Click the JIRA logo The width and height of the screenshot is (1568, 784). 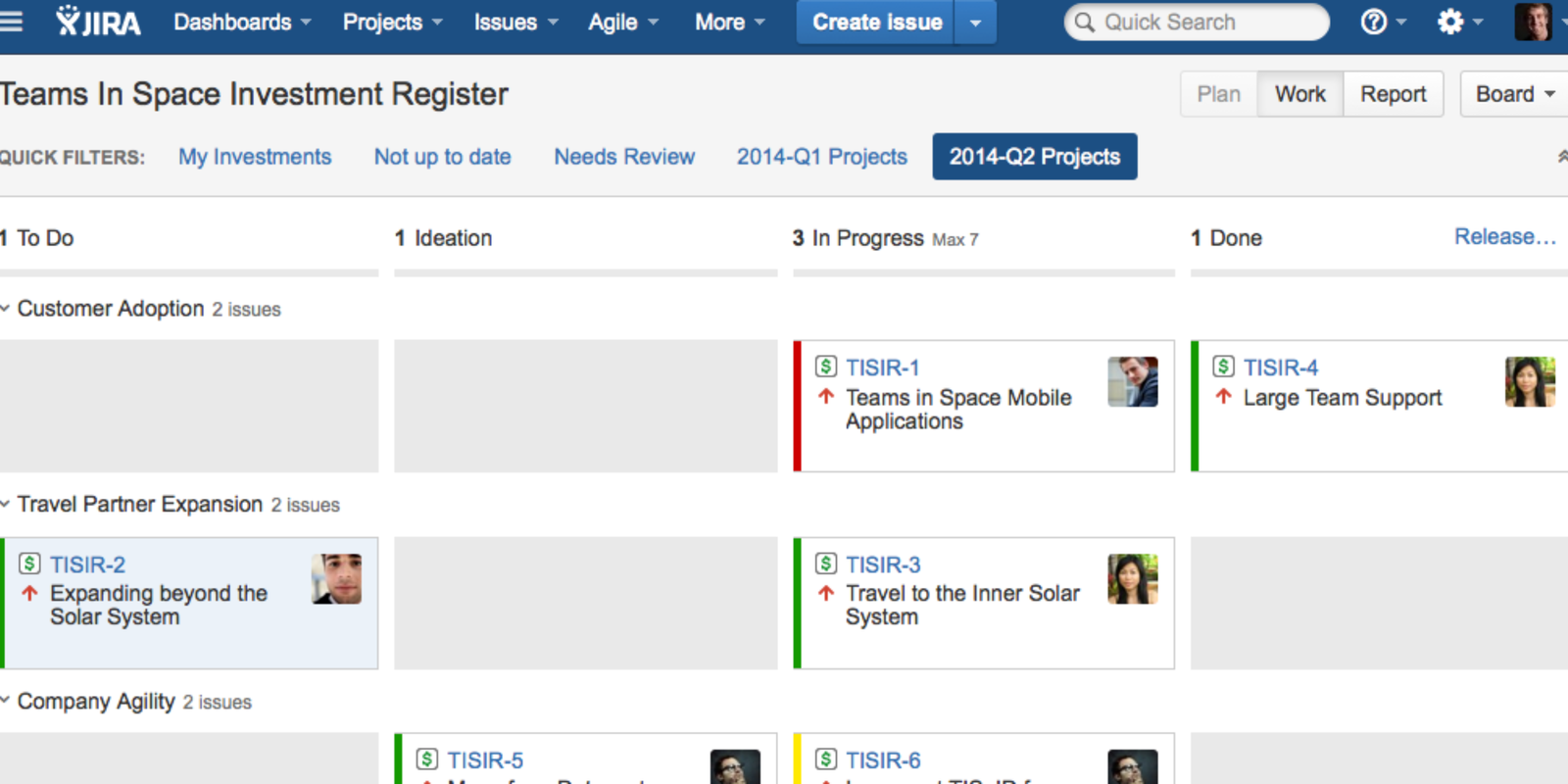pyautogui.click(x=98, y=22)
